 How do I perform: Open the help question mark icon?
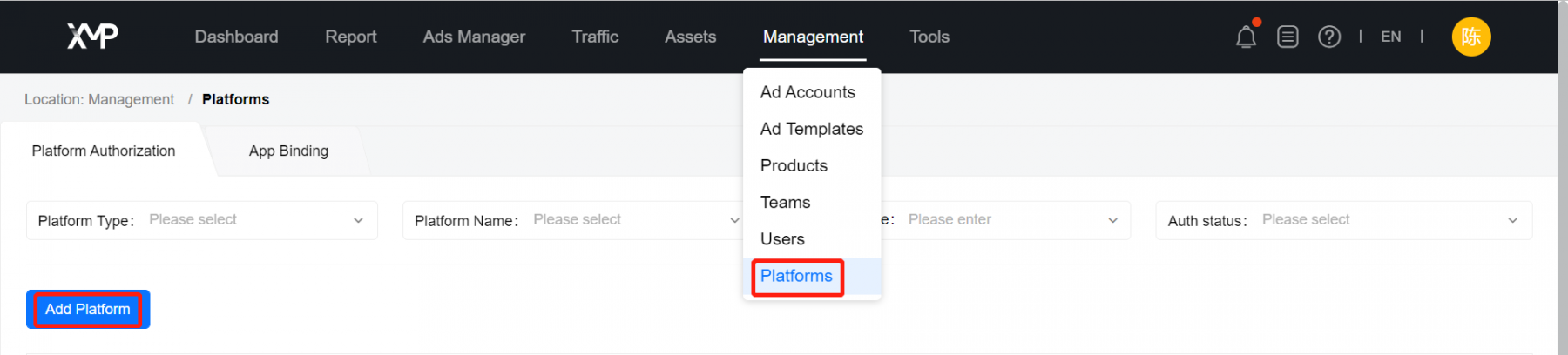1329,37
